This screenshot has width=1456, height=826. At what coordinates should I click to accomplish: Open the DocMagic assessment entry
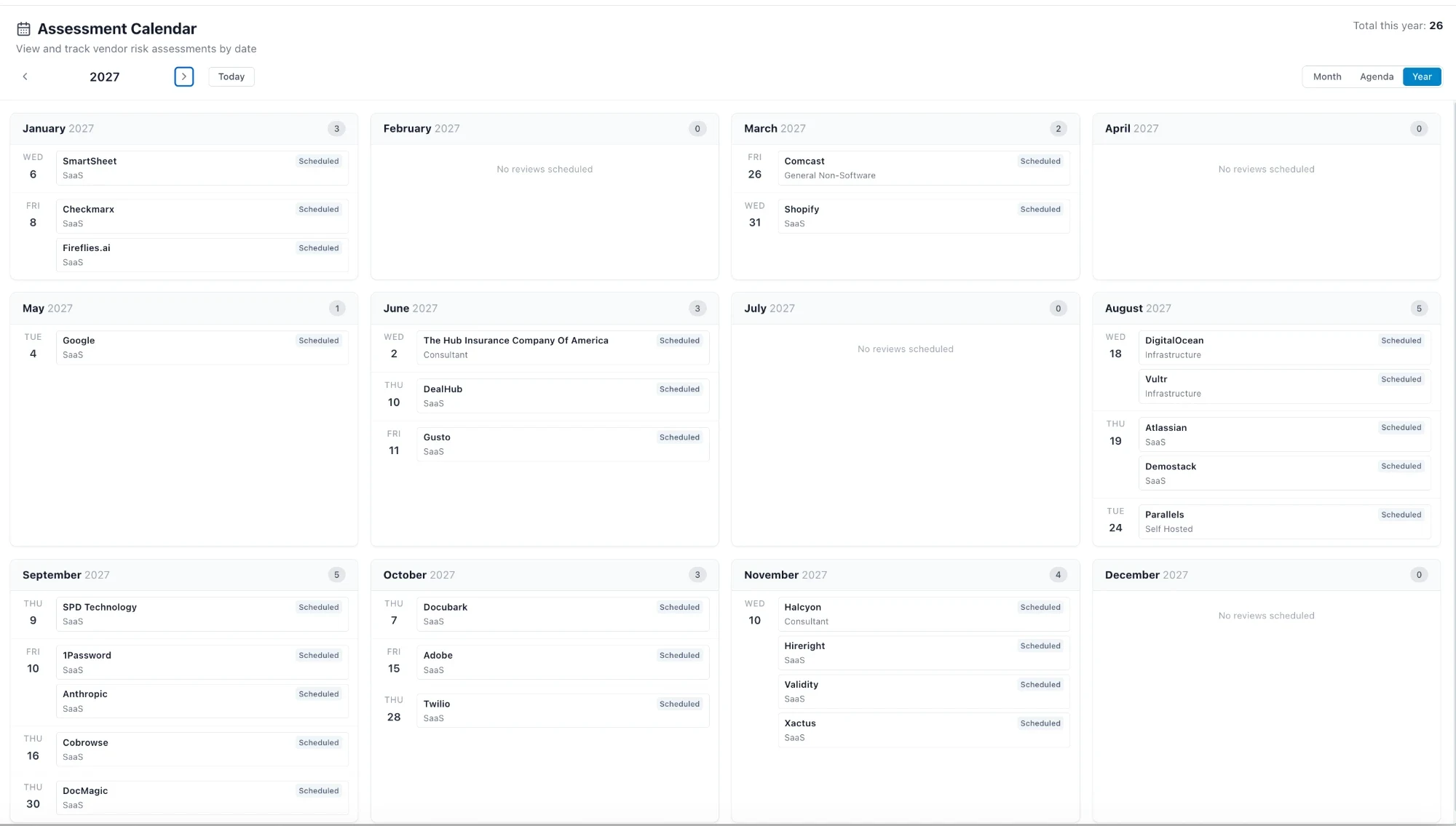point(202,798)
